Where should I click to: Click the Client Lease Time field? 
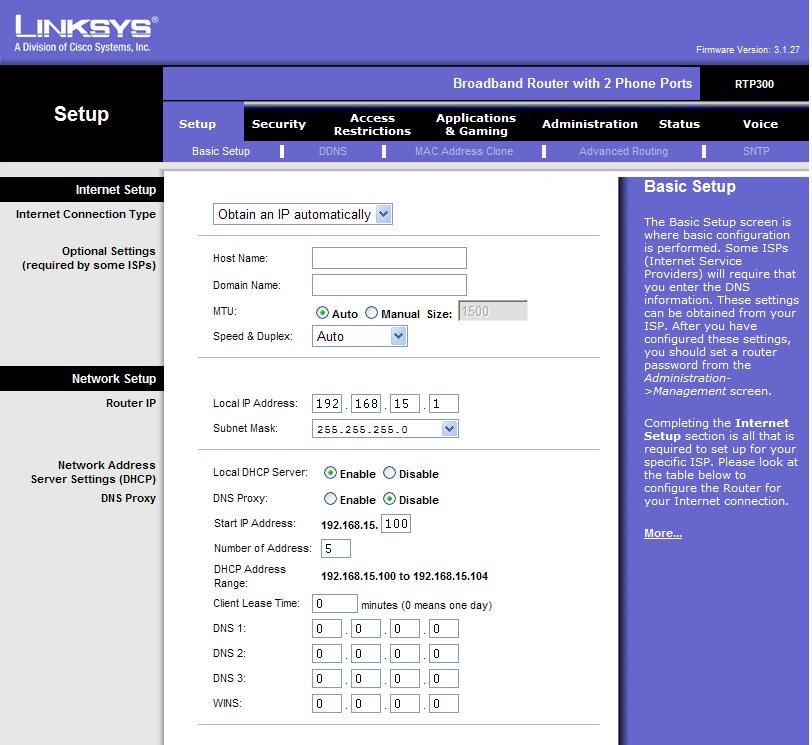point(335,604)
